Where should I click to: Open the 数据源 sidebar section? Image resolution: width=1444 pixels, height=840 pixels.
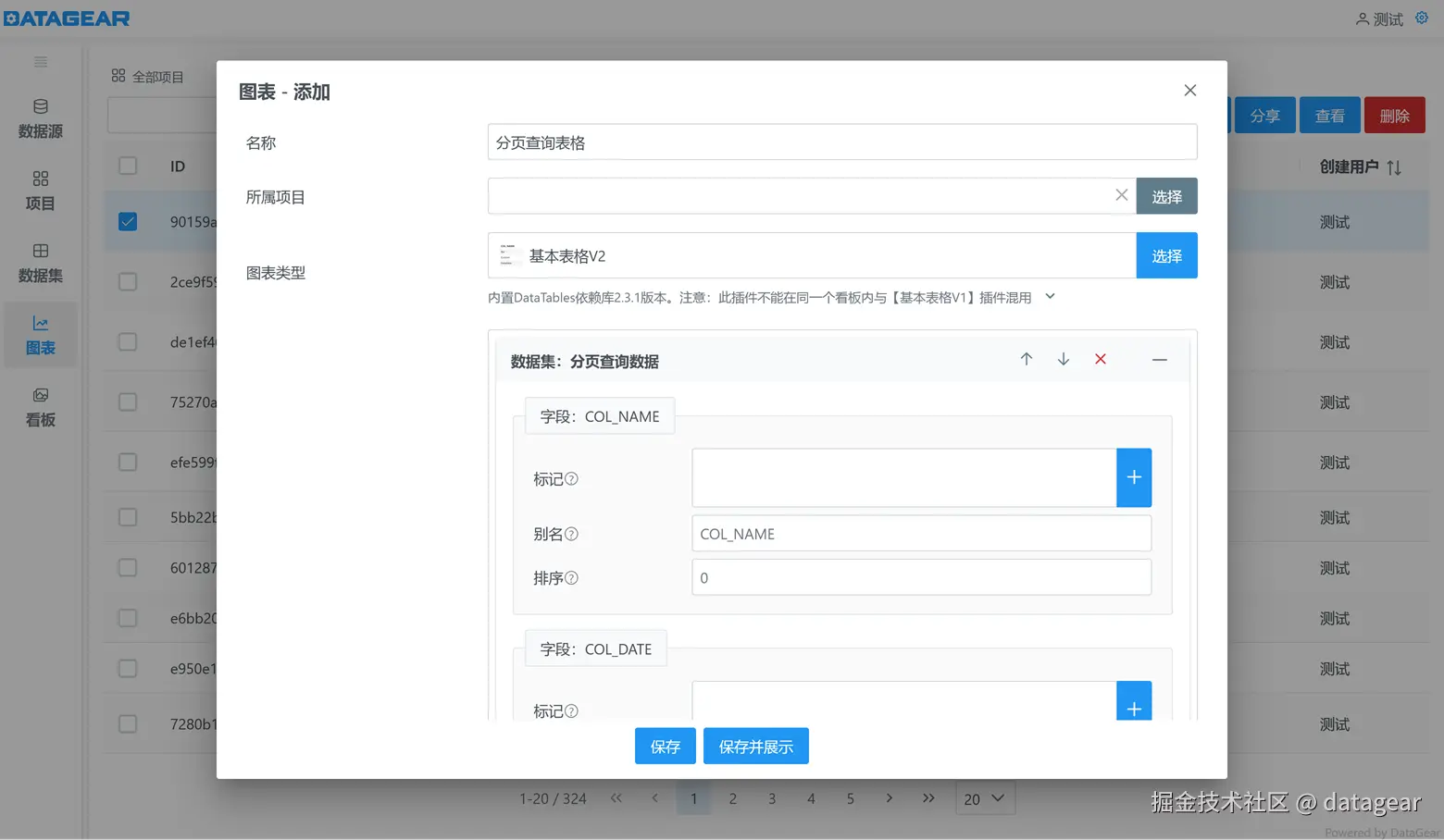point(41,119)
